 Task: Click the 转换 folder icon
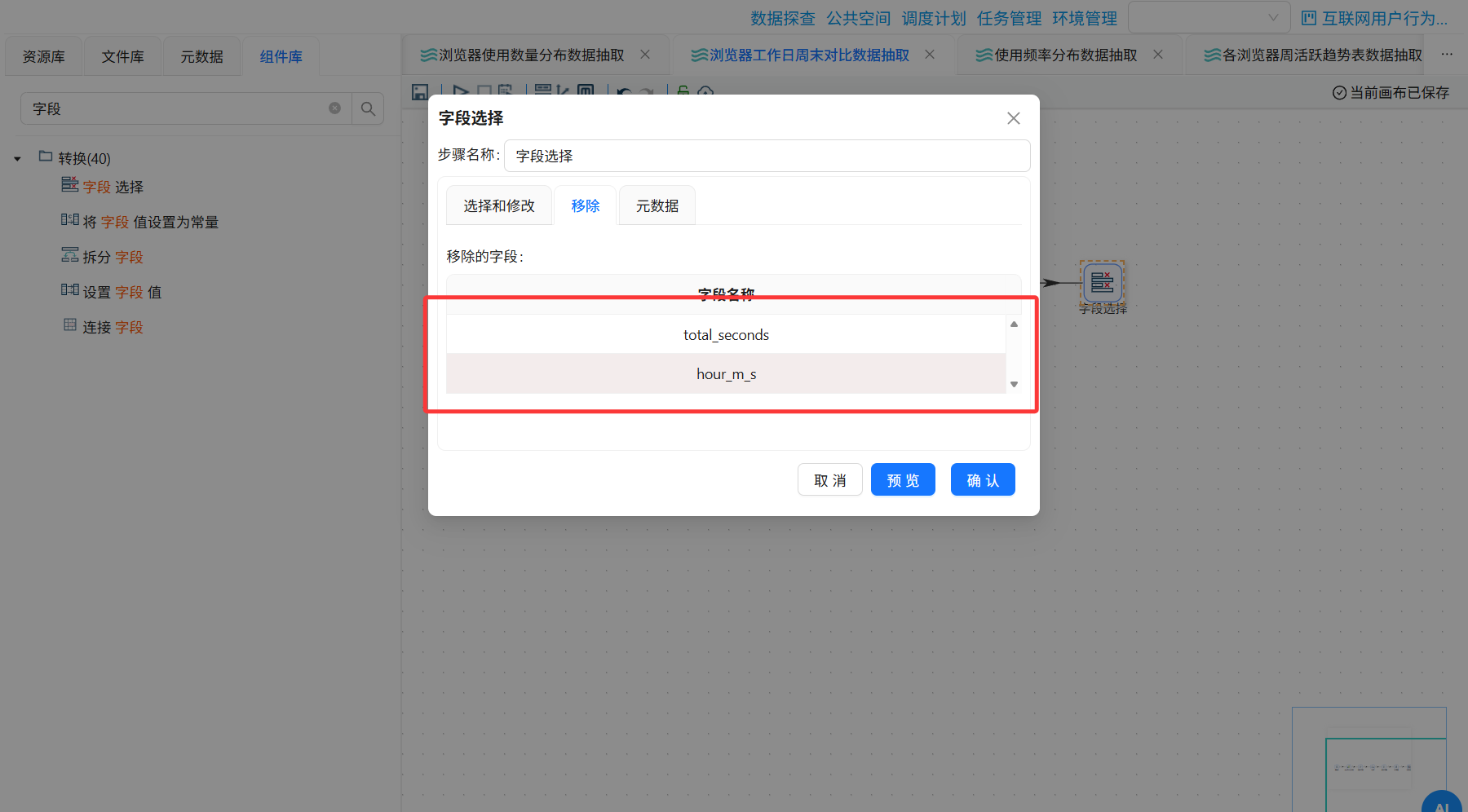coord(46,157)
